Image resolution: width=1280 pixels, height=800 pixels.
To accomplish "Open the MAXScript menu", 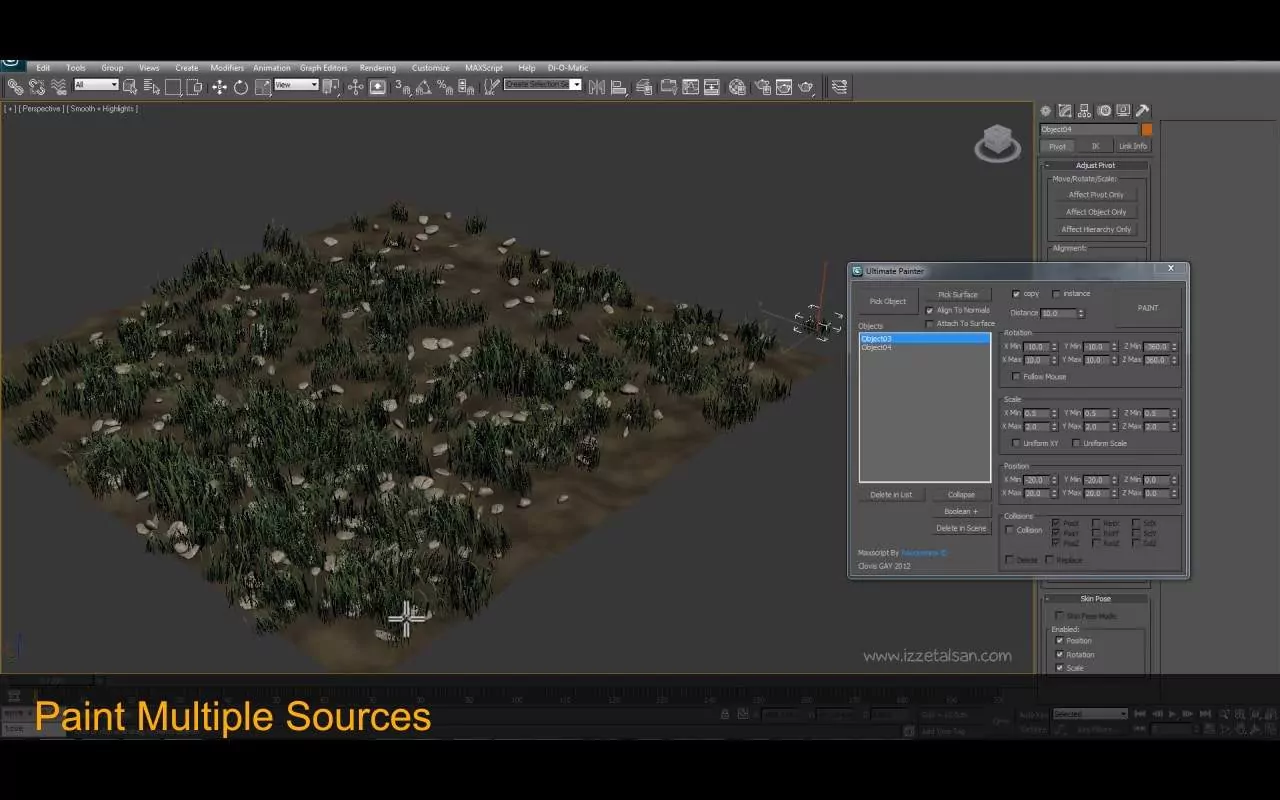I will point(484,68).
